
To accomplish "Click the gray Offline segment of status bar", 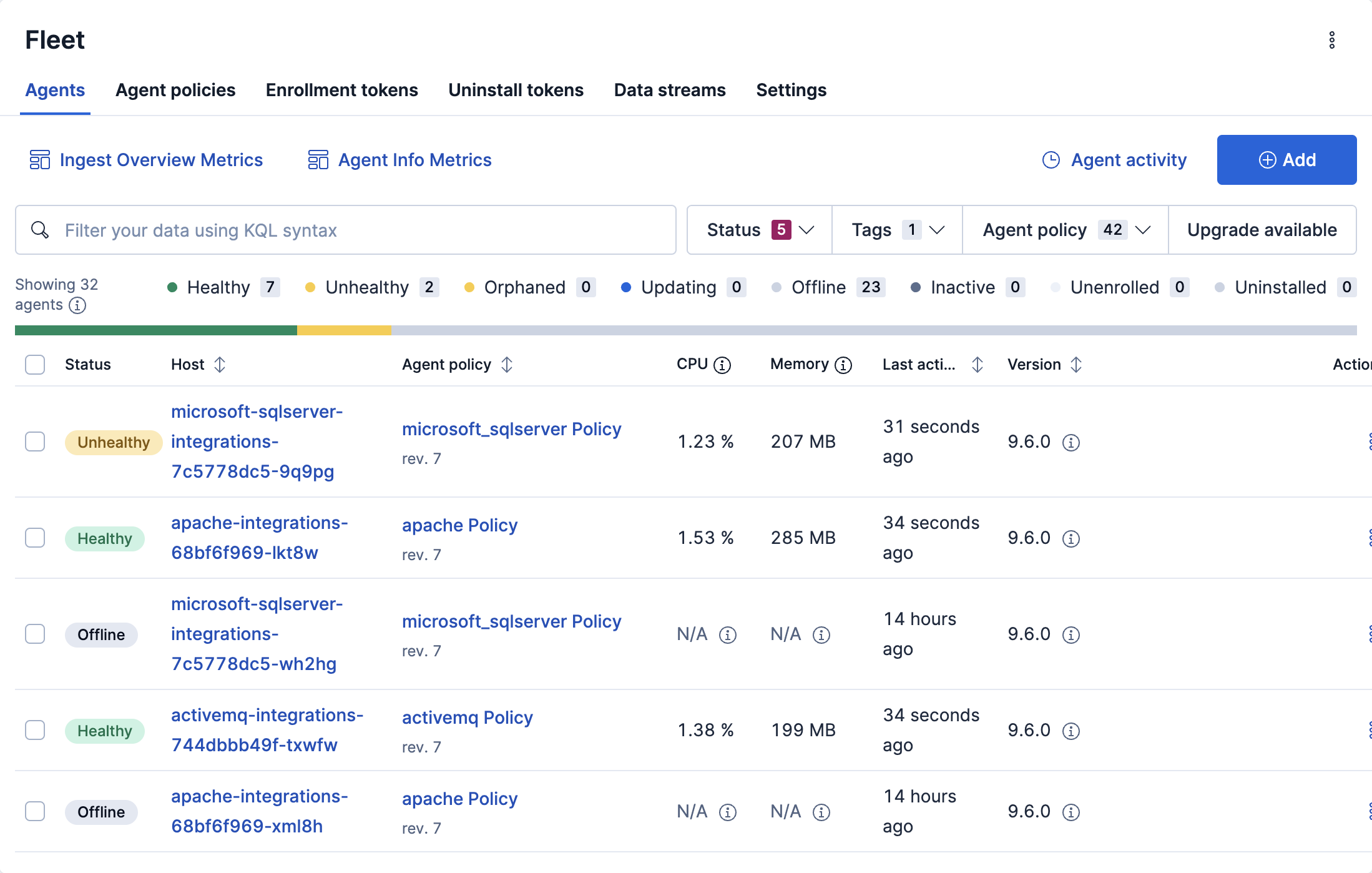I will click(874, 330).
